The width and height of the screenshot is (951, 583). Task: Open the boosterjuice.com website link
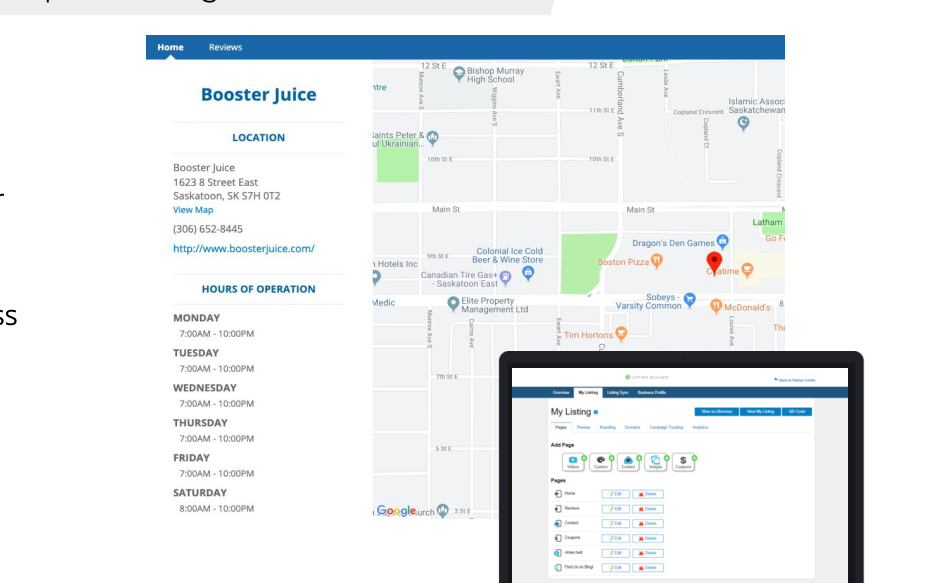[x=244, y=248]
